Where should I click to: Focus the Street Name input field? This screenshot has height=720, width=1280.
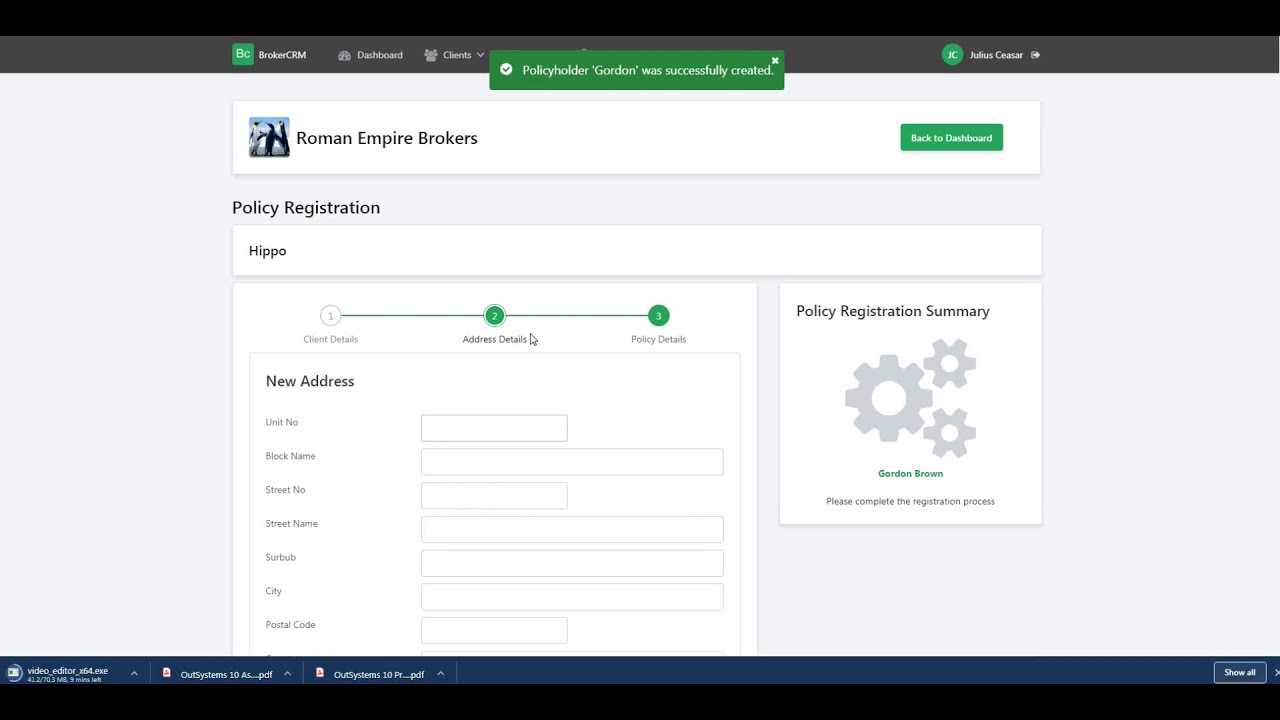pos(572,529)
